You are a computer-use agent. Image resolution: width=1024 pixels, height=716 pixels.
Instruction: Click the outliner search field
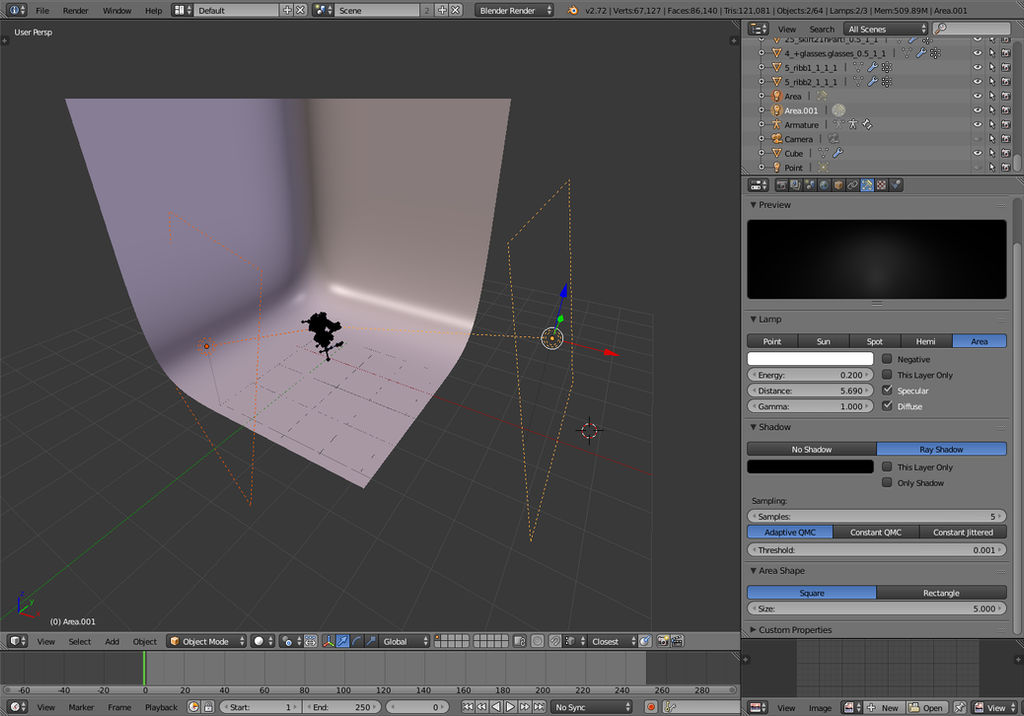(x=972, y=29)
